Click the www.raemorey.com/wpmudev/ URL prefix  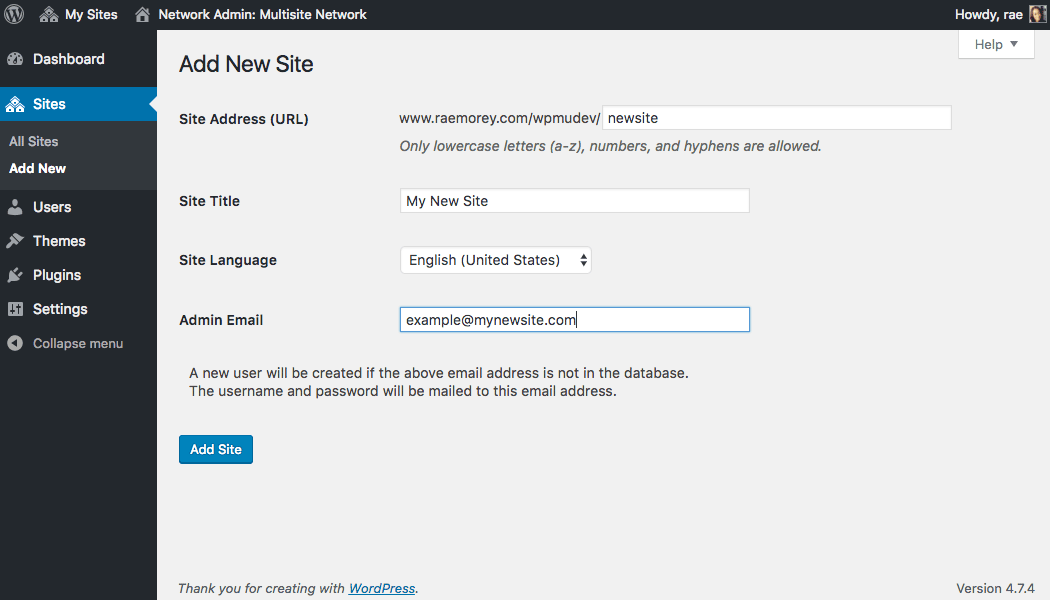[x=500, y=118]
